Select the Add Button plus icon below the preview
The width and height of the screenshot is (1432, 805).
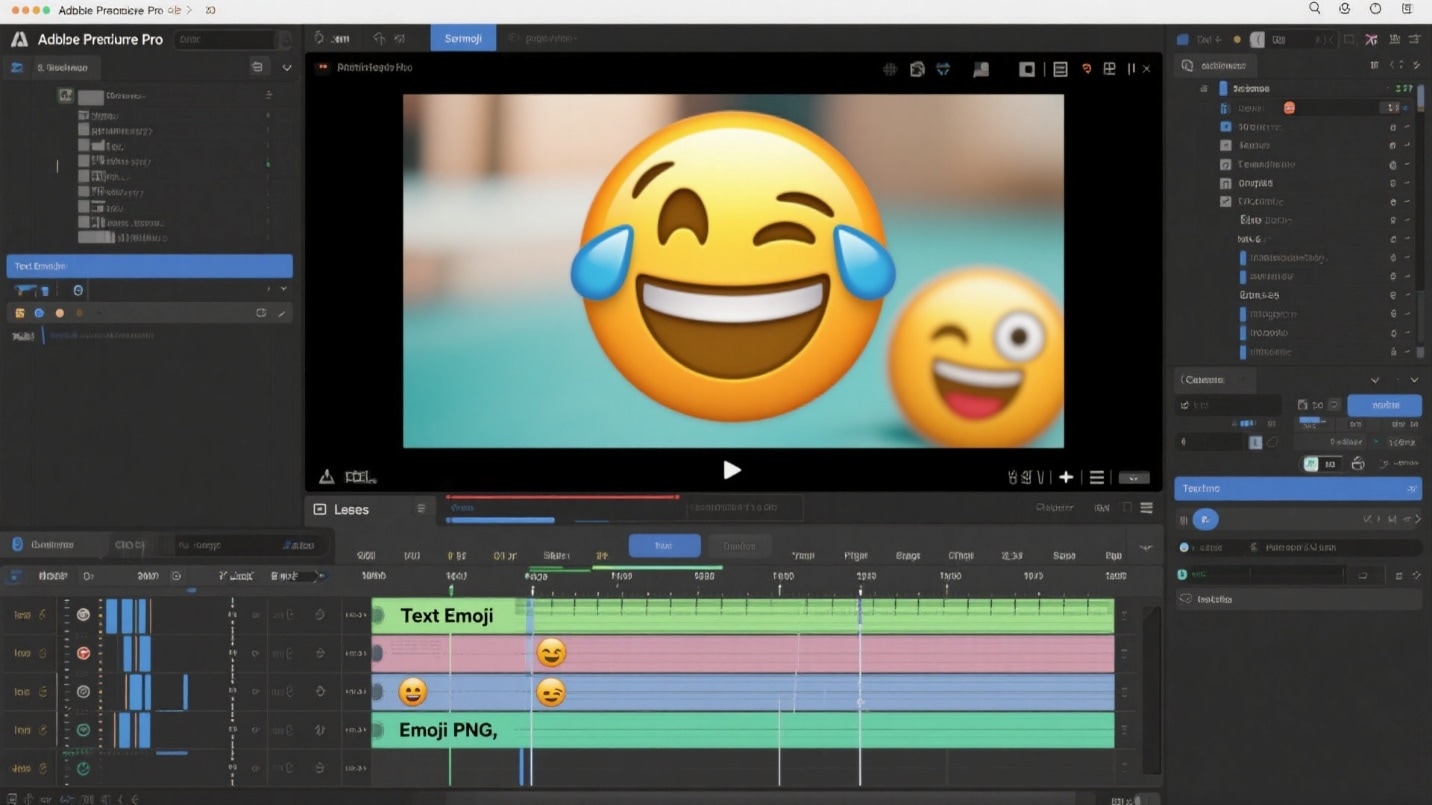(1066, 477)
